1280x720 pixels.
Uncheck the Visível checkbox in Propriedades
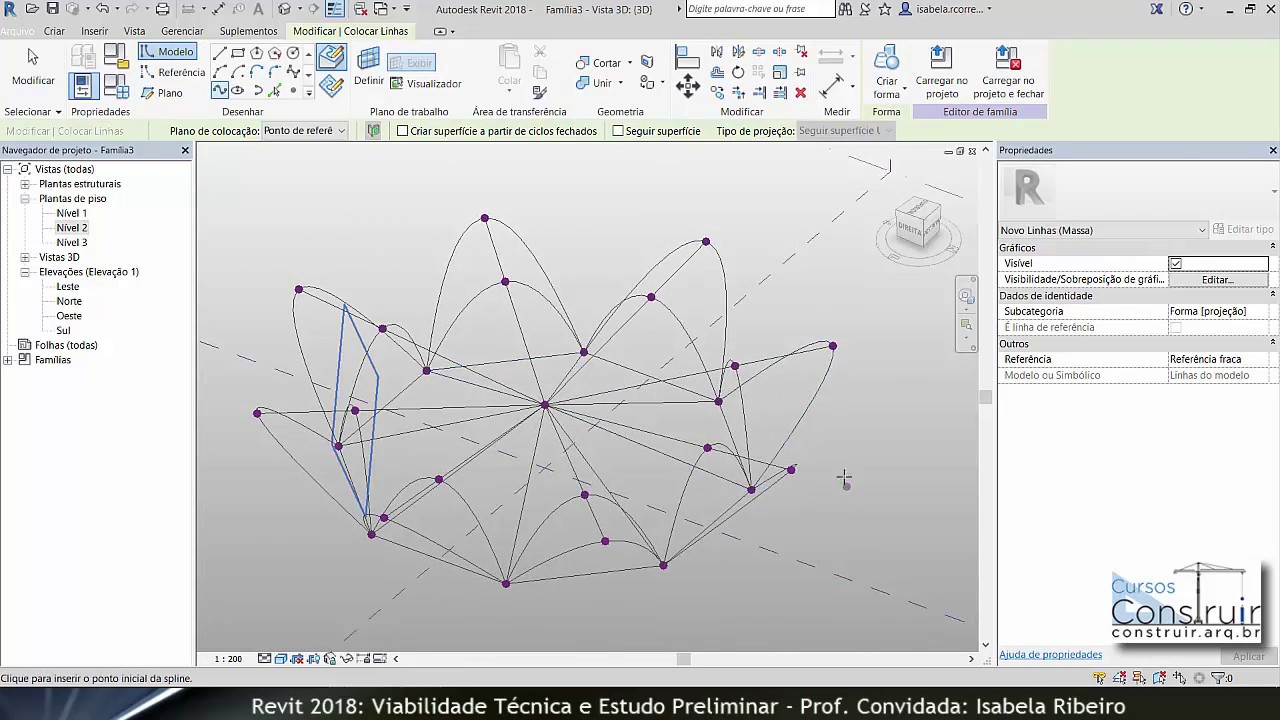click(1176, 263)
